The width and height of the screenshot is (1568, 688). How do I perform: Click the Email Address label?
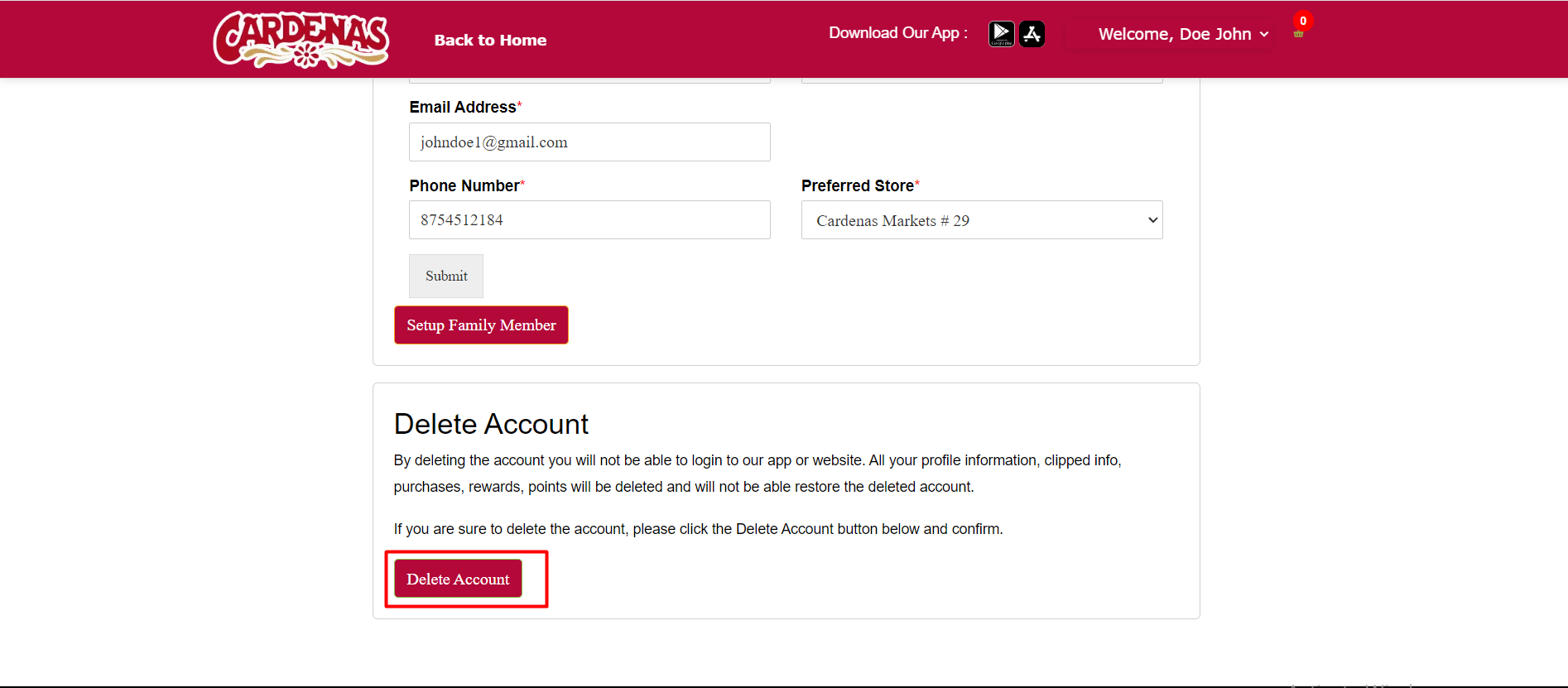click(x=465, y=107)
